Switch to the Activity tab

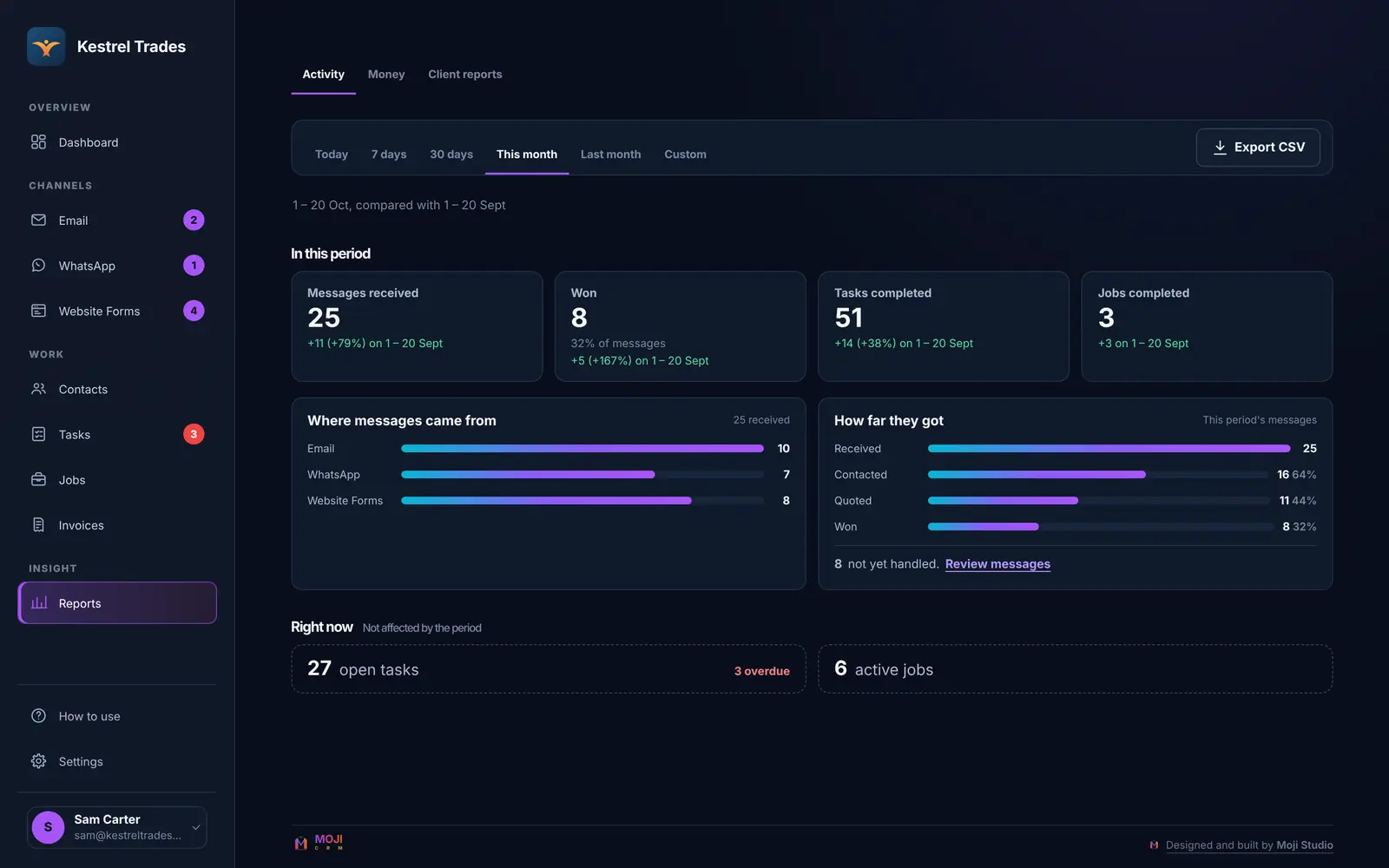coord(323,75)
